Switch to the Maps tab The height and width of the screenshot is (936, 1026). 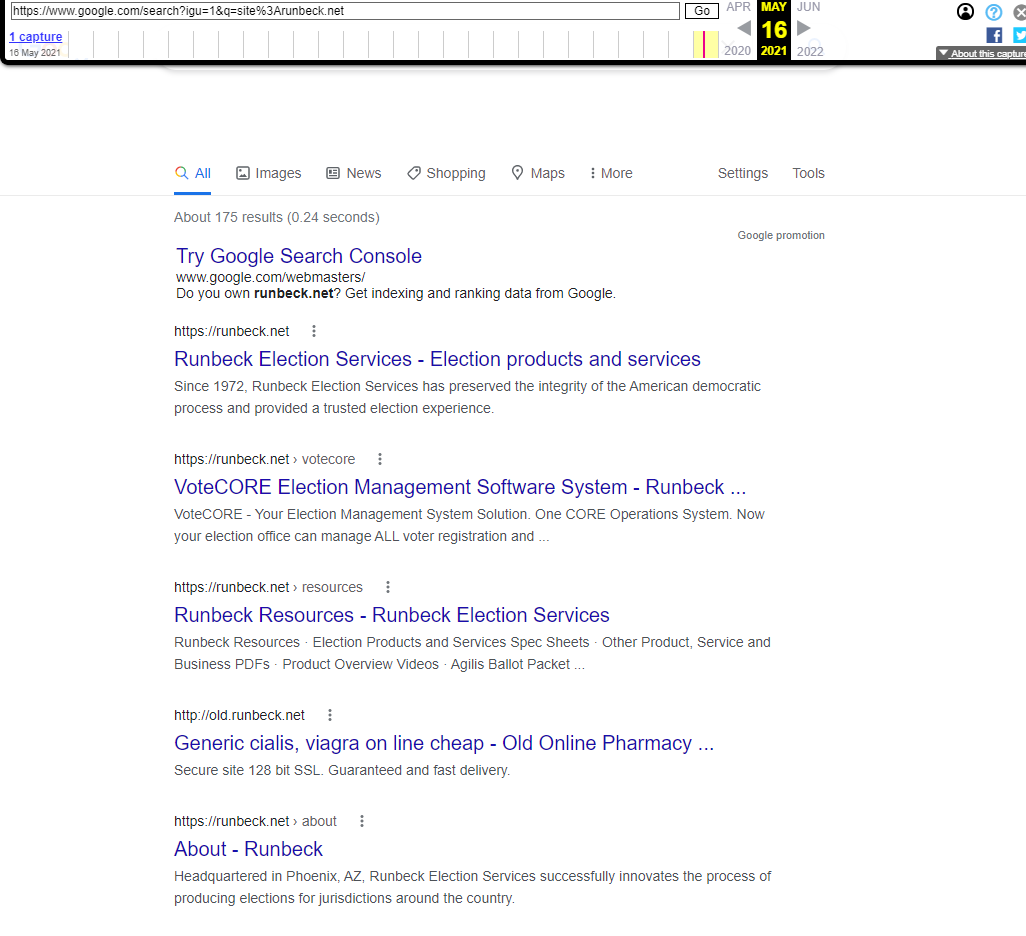coord(538,173)
